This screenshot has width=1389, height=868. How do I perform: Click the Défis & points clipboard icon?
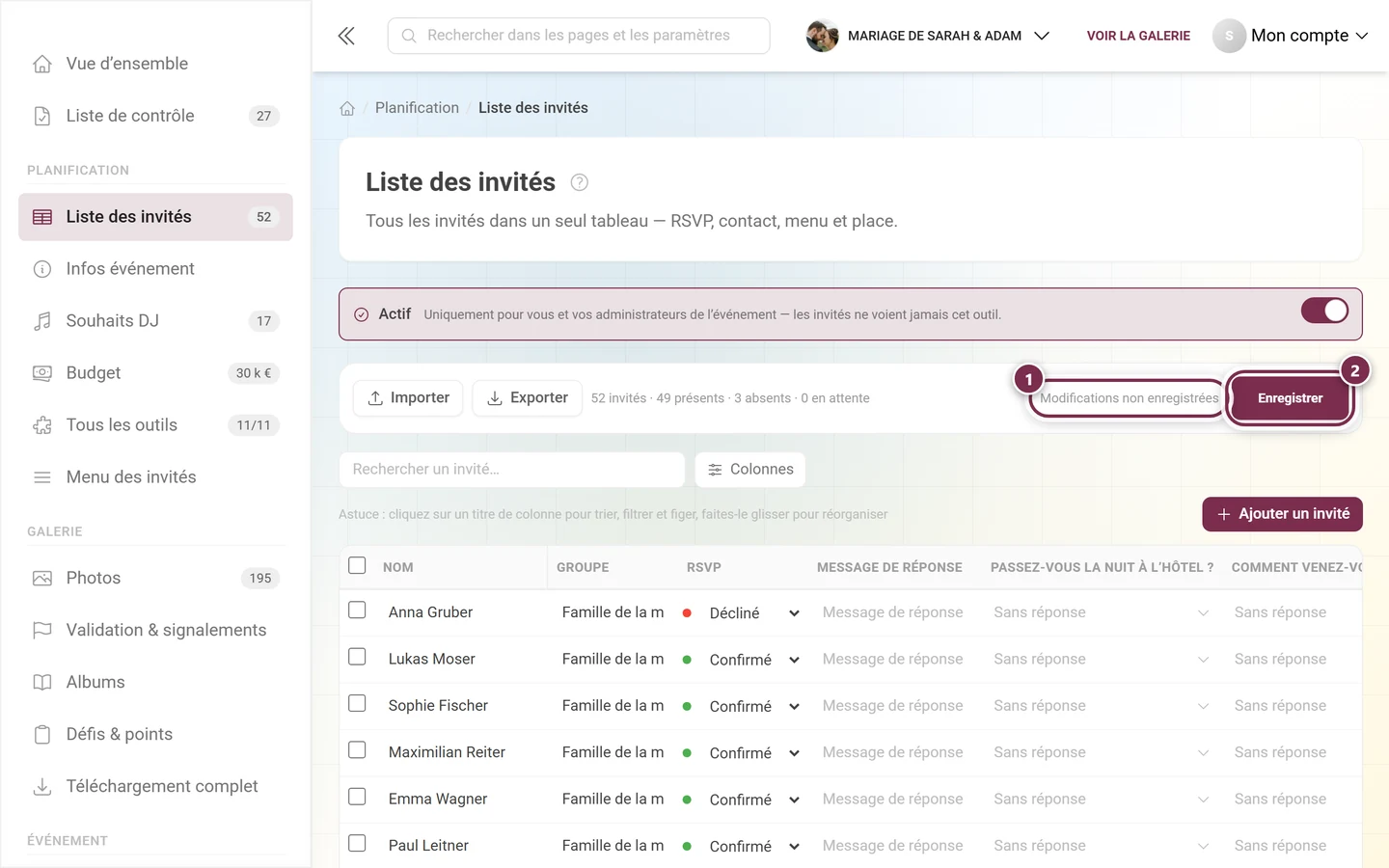click(x=42, y=735)
